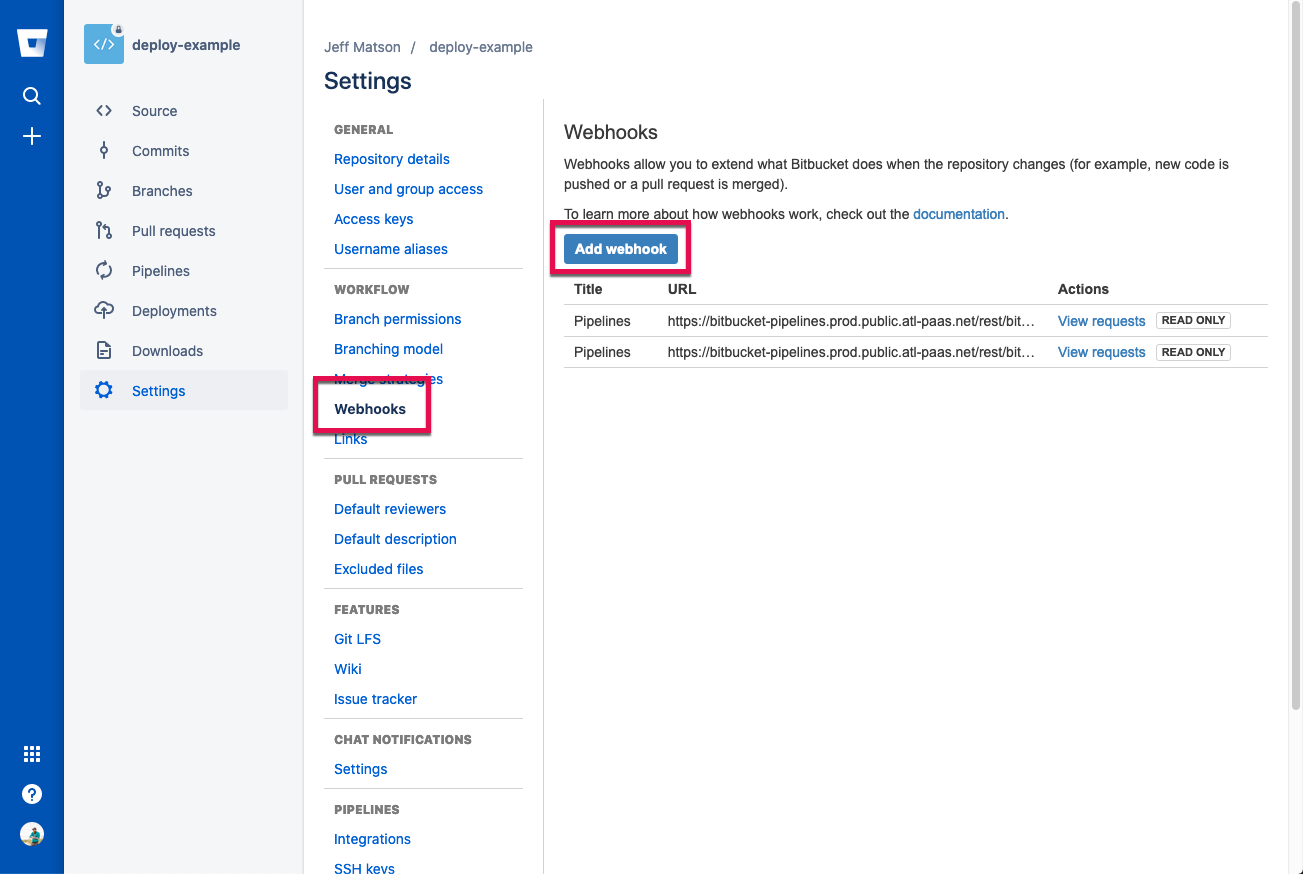Select Settings in the repository sidebar
Image resolution: width=1303 pixels, height=874 pixels.
coord(184,391)
